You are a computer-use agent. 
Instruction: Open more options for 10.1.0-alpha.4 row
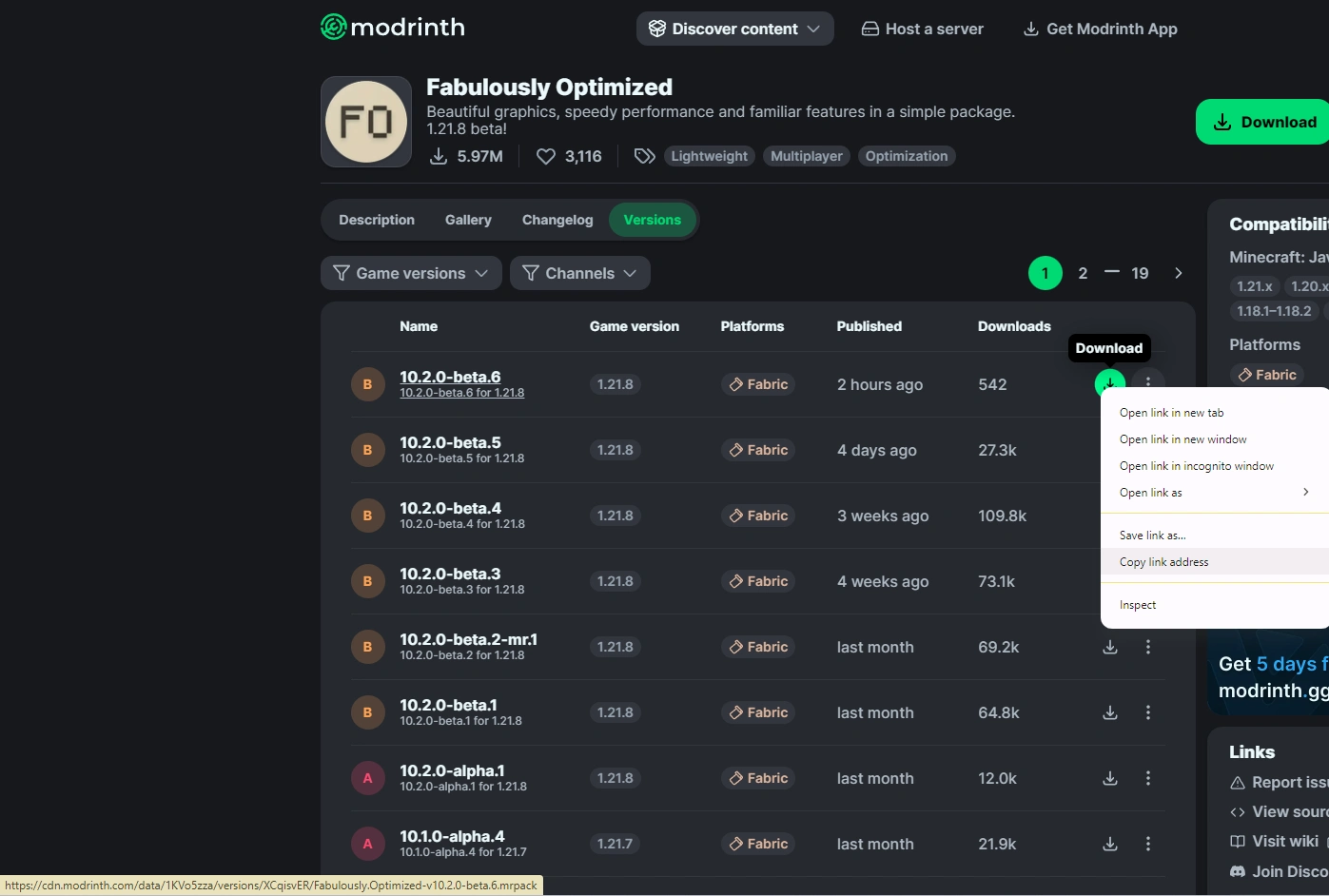click(x=1148, y=844)
